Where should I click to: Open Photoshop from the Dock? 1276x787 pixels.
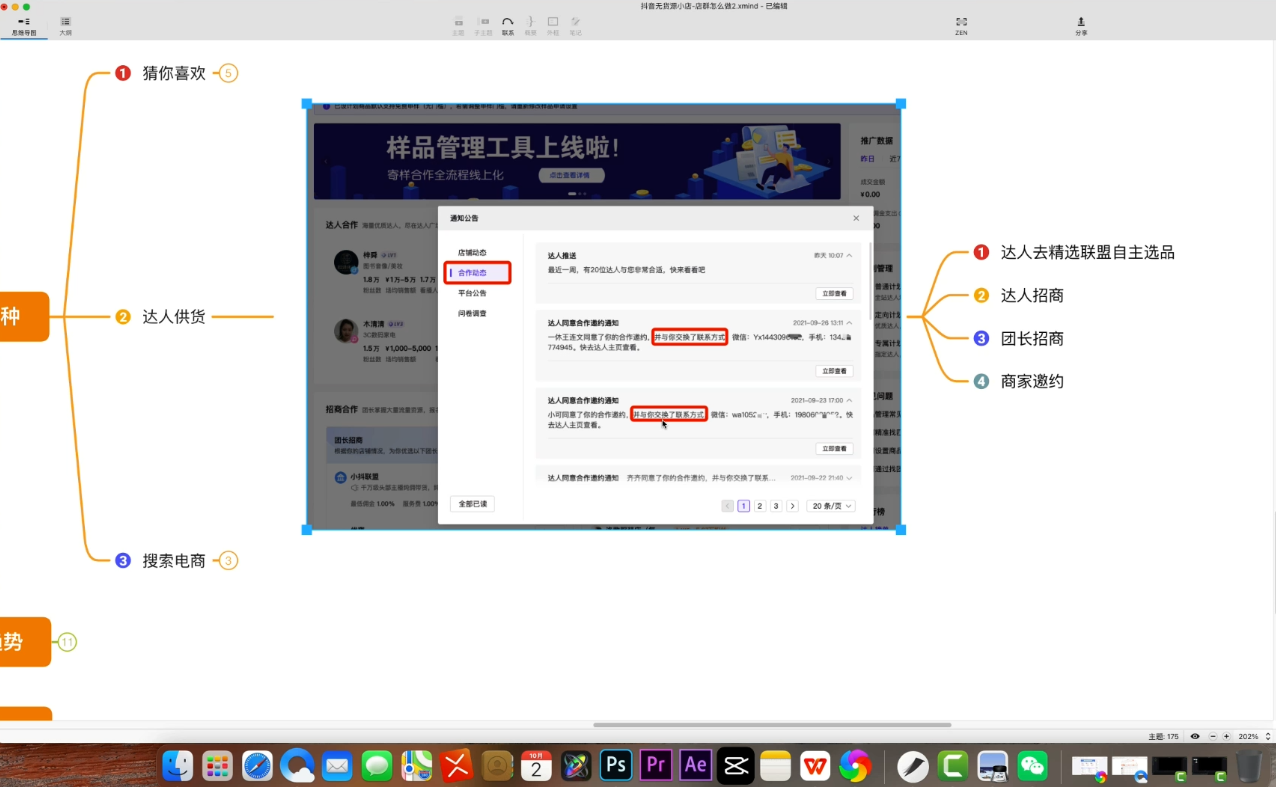click(x=615, y=765)
